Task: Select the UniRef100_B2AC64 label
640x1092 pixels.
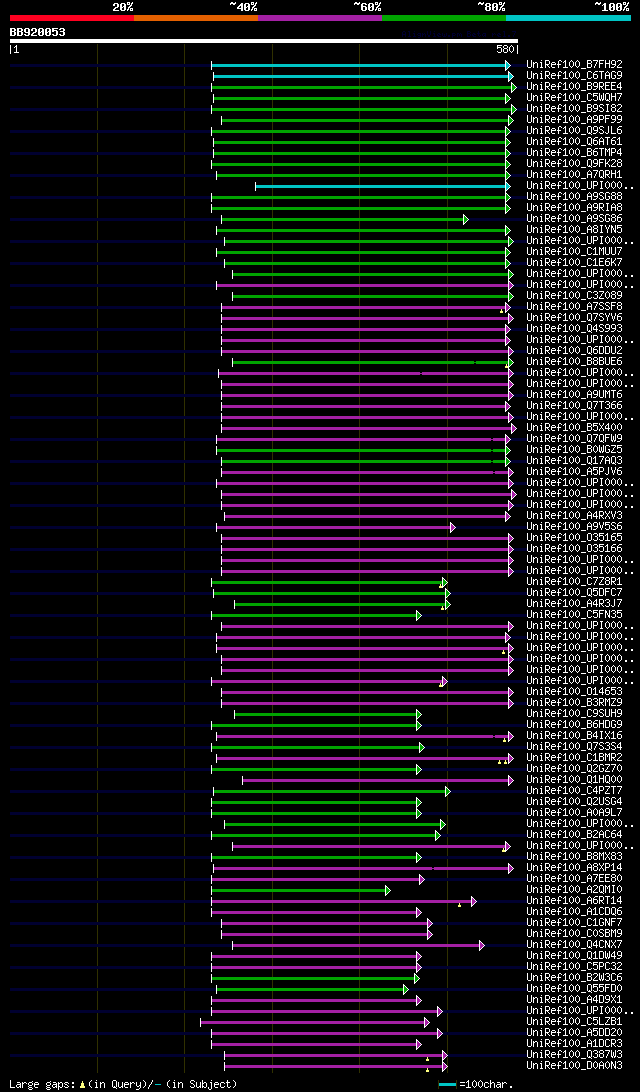Action: pyautogui.click(x=575, y=834)
